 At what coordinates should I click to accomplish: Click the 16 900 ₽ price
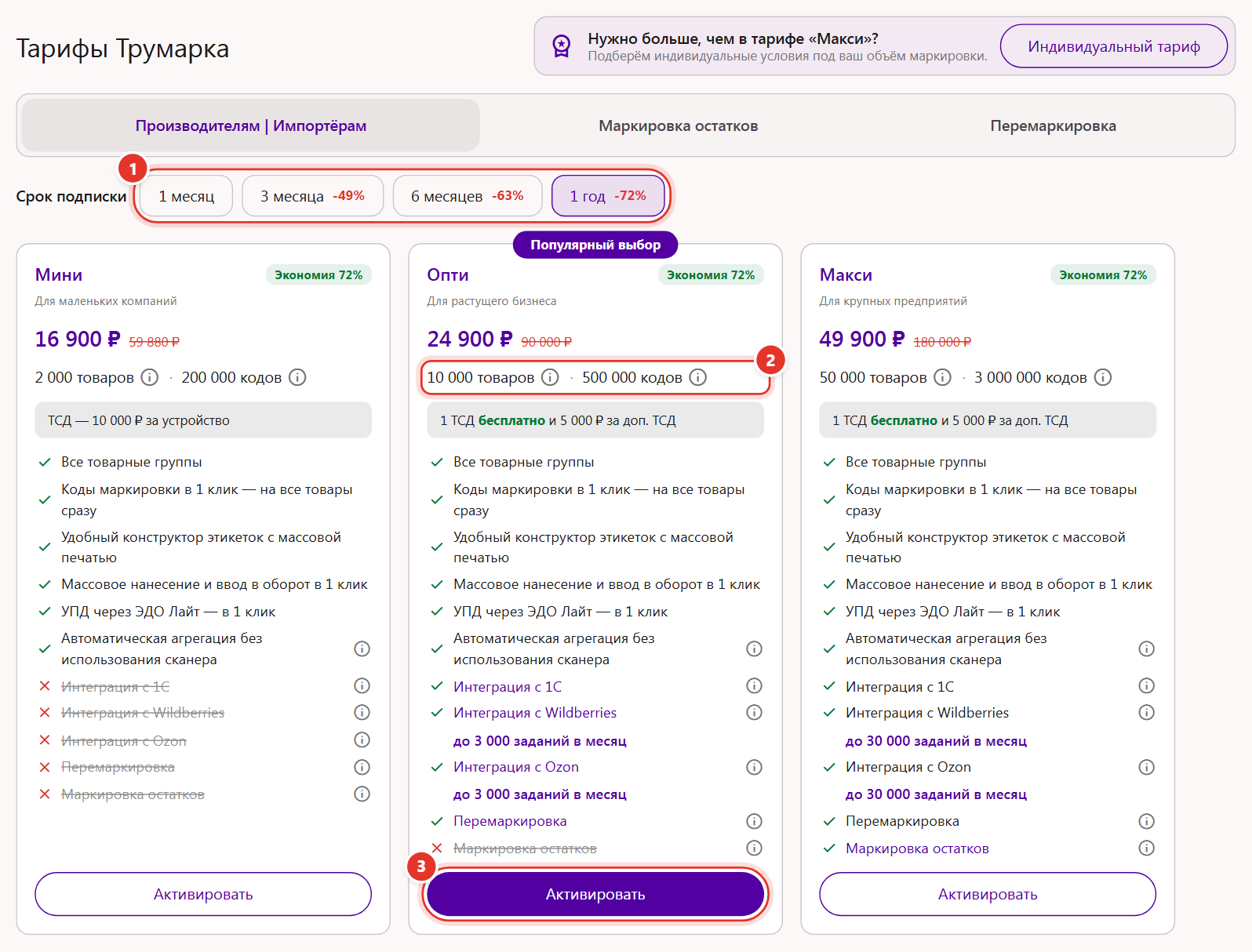[78, 339]
